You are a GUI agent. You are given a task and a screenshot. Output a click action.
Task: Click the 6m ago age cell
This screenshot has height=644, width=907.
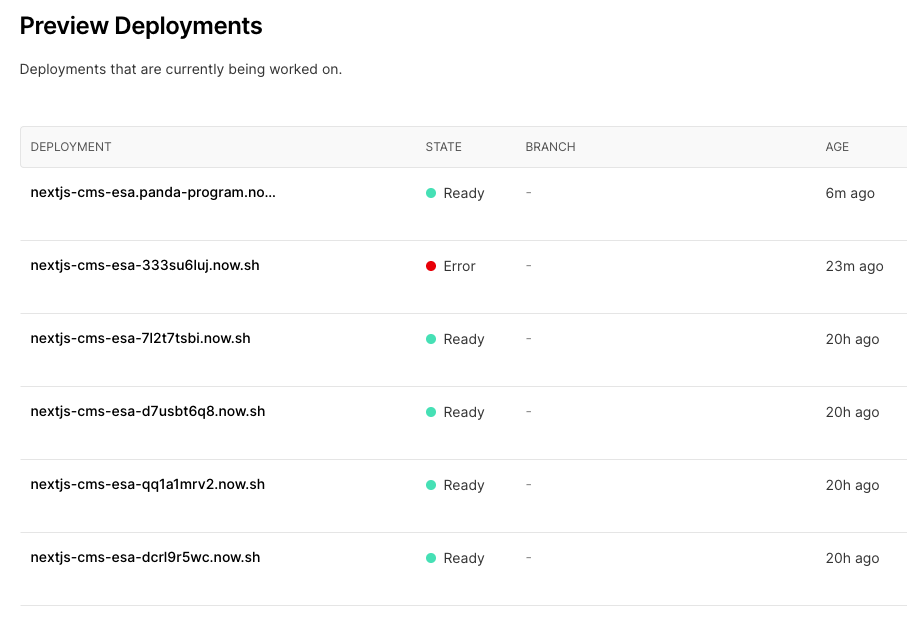coord(850,193)
